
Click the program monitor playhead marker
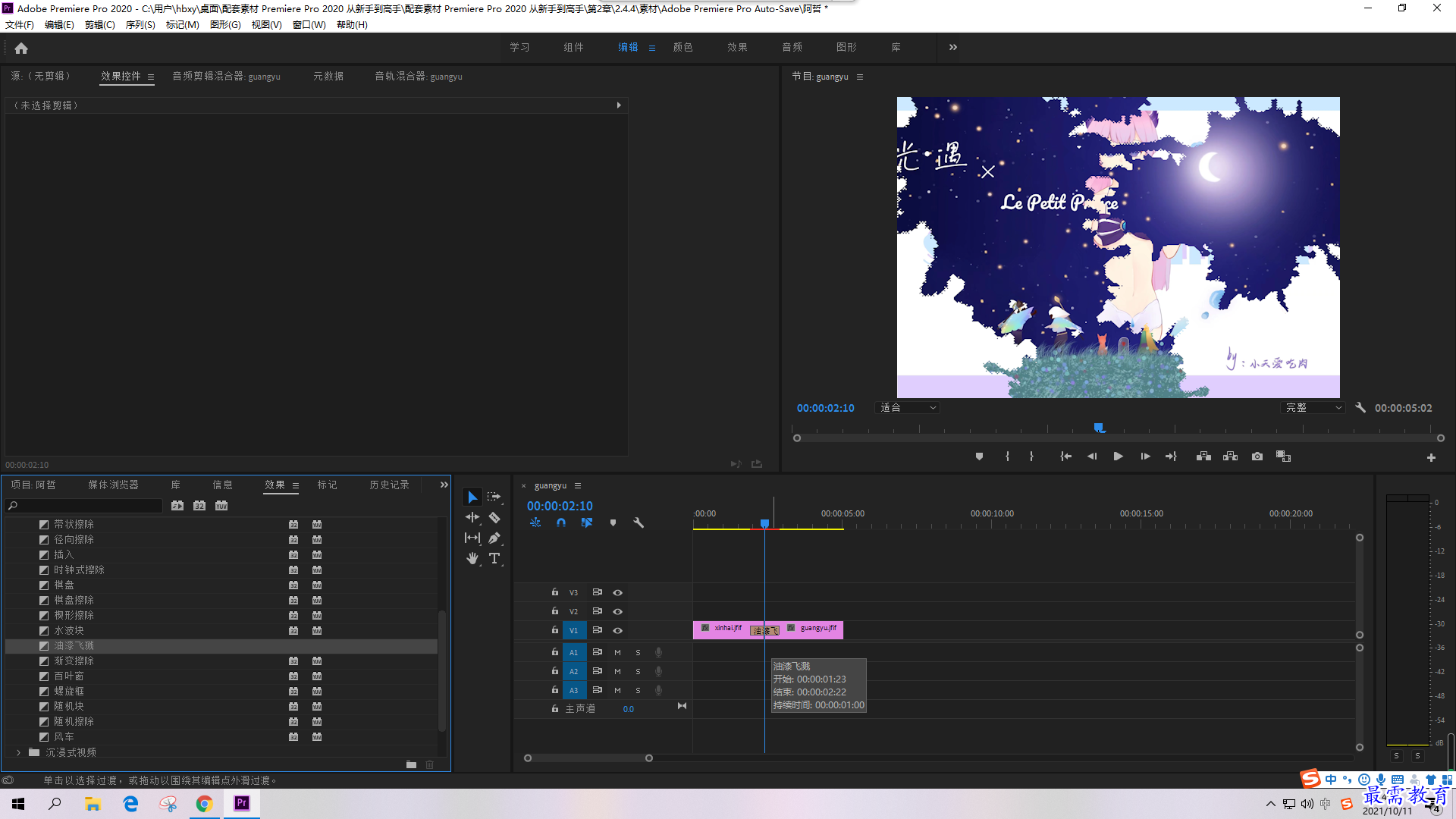pyautogui.click(x=1099, y=428)
